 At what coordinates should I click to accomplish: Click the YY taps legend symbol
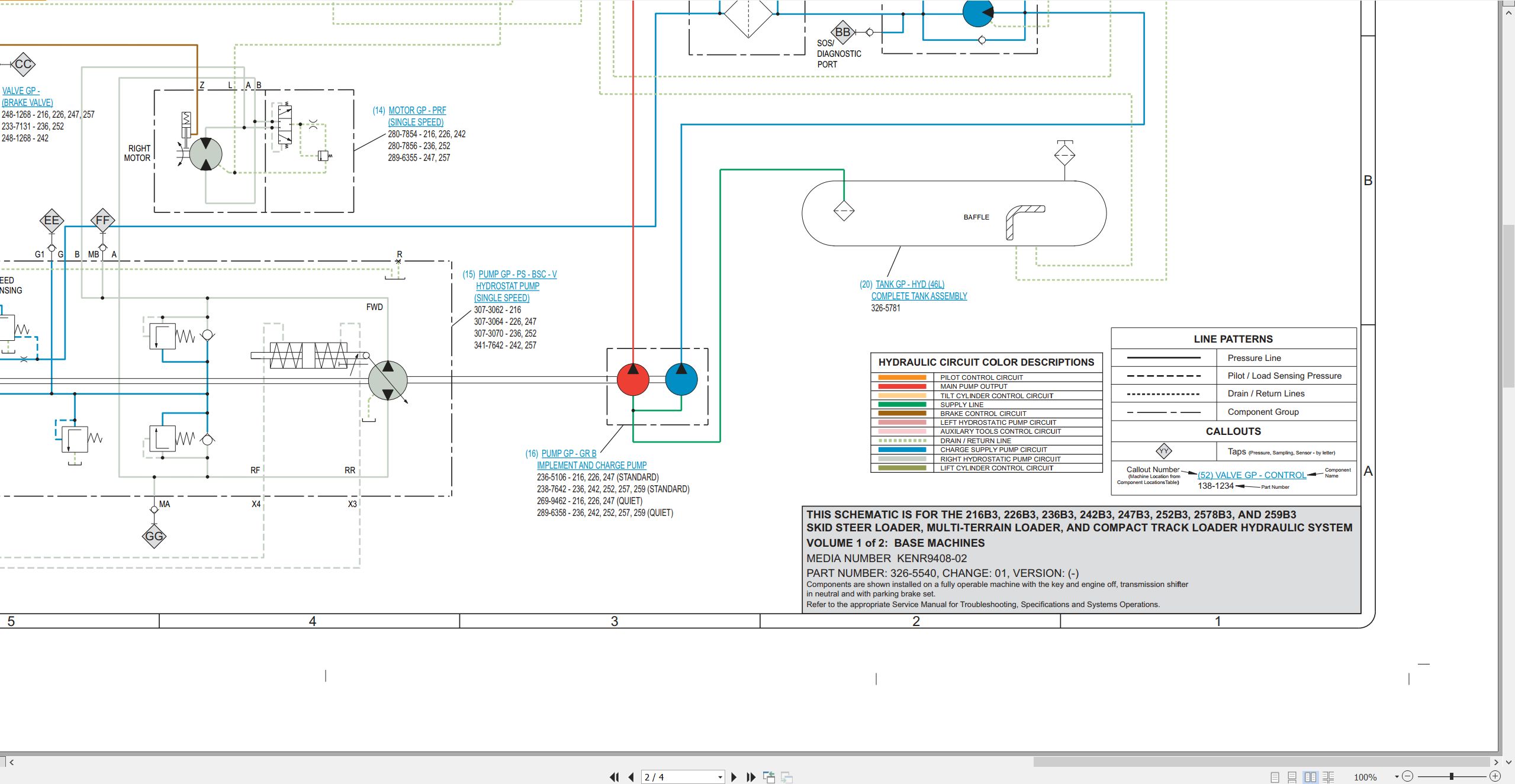[x=1164, y=451]
